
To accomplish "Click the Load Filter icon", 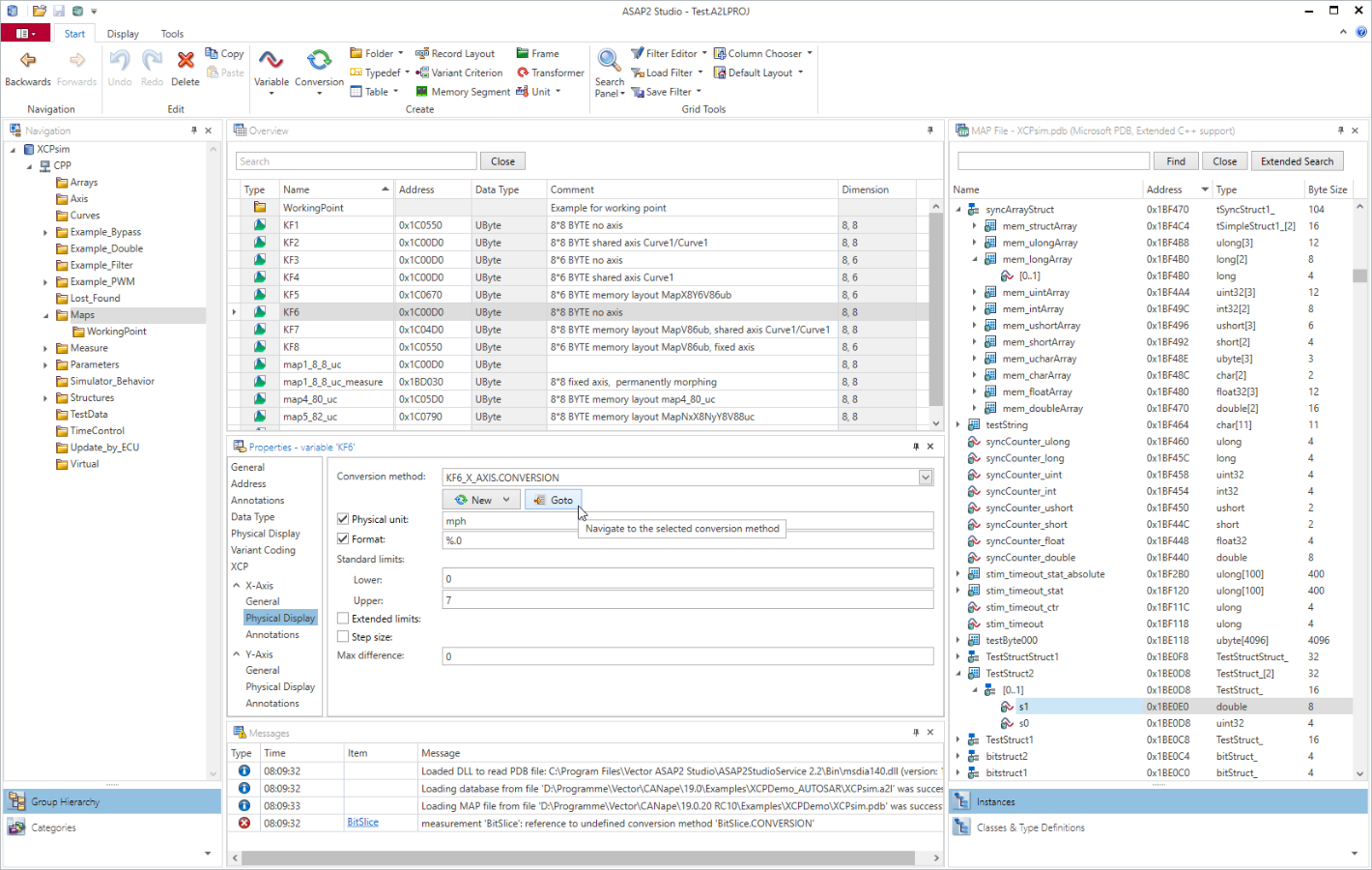I will tap(637, 72).
